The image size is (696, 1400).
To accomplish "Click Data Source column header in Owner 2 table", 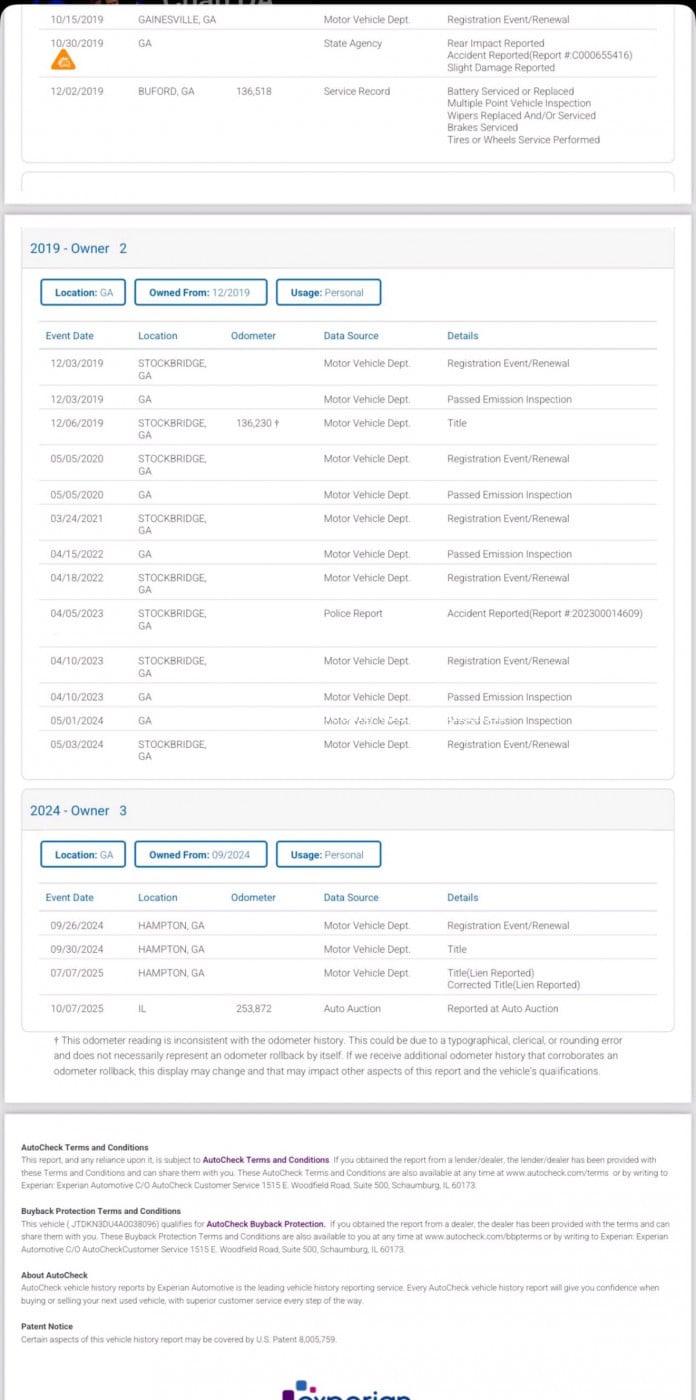I will tap(351, 336).
